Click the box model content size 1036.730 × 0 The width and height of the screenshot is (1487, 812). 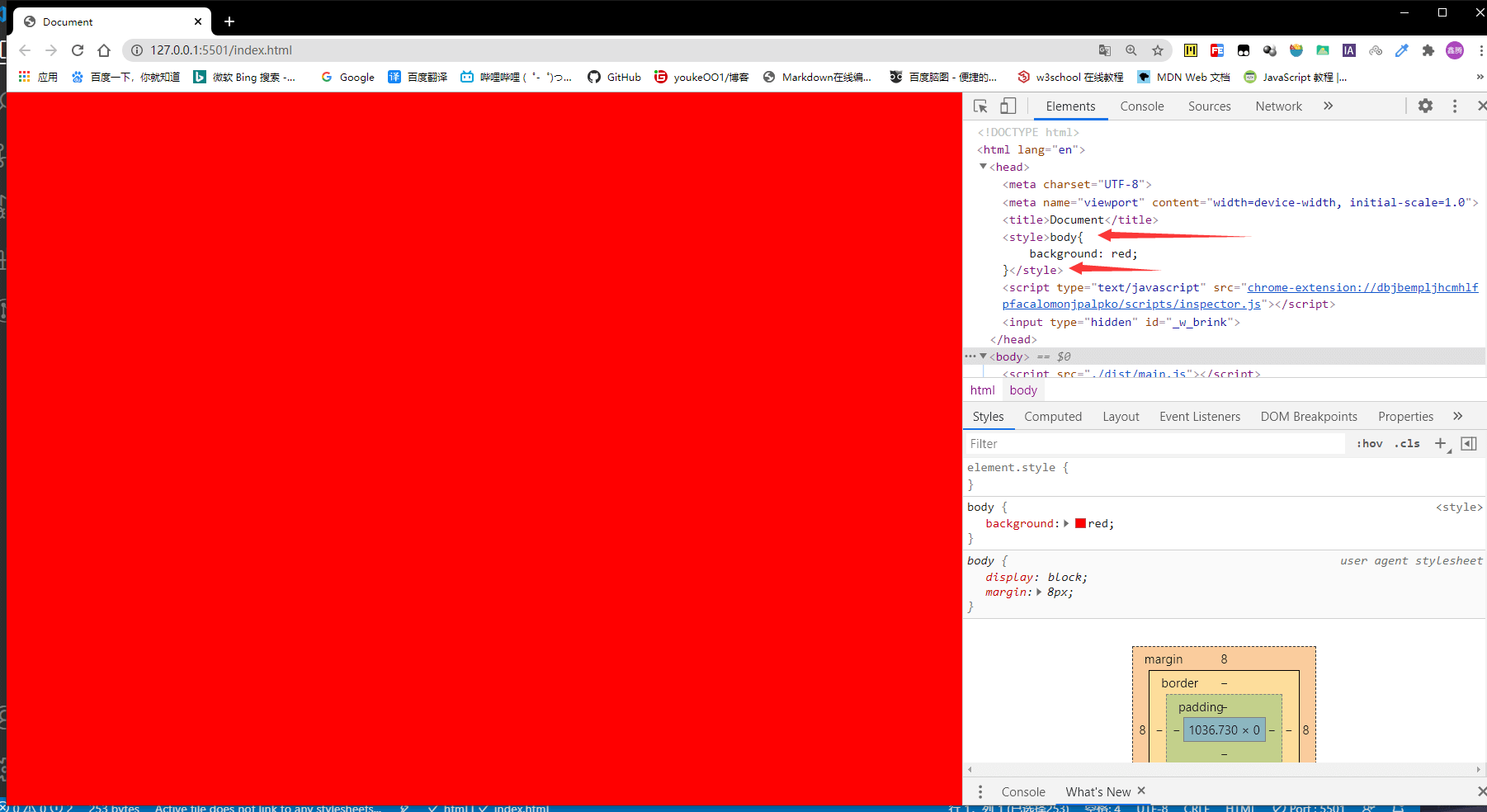point(1225,730)
